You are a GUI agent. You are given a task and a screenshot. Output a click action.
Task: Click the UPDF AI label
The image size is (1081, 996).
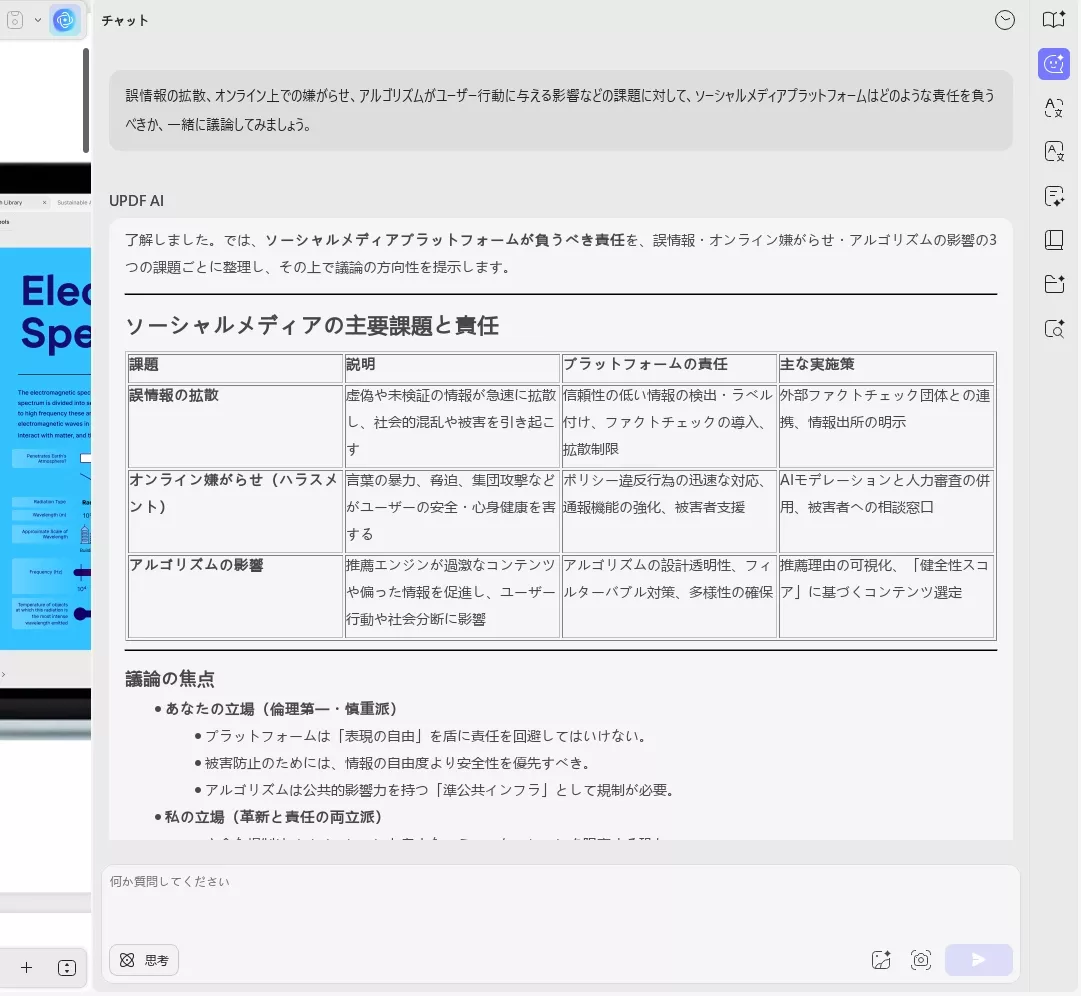pos(137,201)
